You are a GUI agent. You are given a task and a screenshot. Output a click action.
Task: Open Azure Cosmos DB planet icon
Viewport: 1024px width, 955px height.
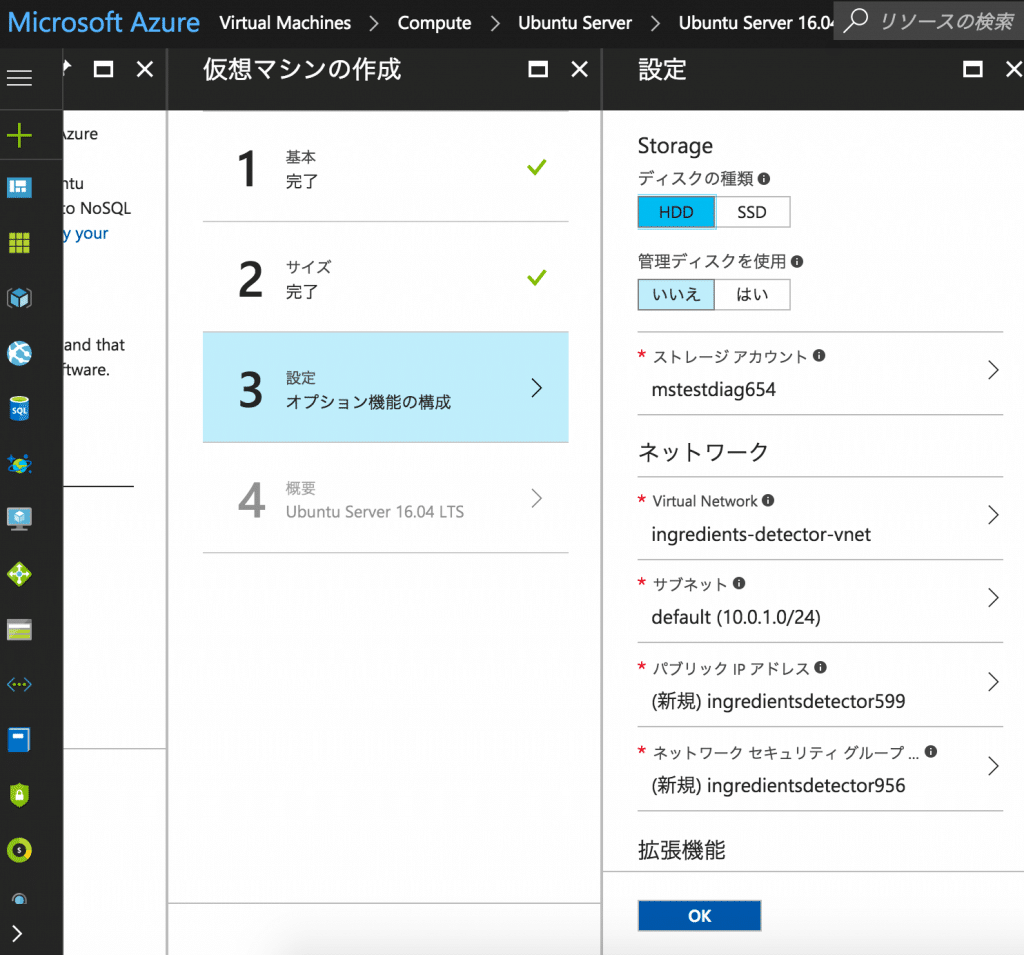pyautogui.click(x=19, y=464)
